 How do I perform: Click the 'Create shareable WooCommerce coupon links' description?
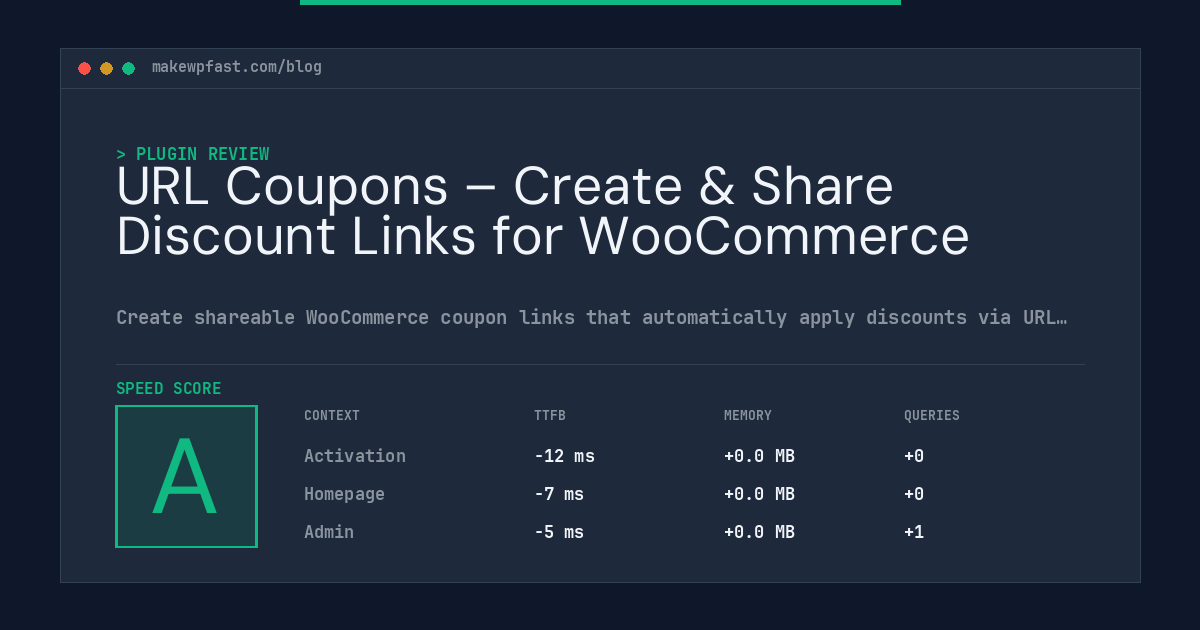(591, 318)
